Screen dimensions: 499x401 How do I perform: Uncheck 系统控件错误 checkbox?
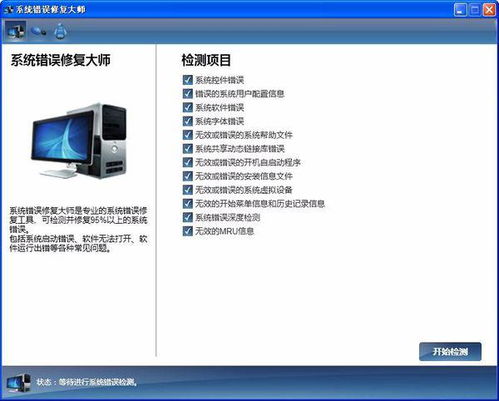click(x=188, y=80)
